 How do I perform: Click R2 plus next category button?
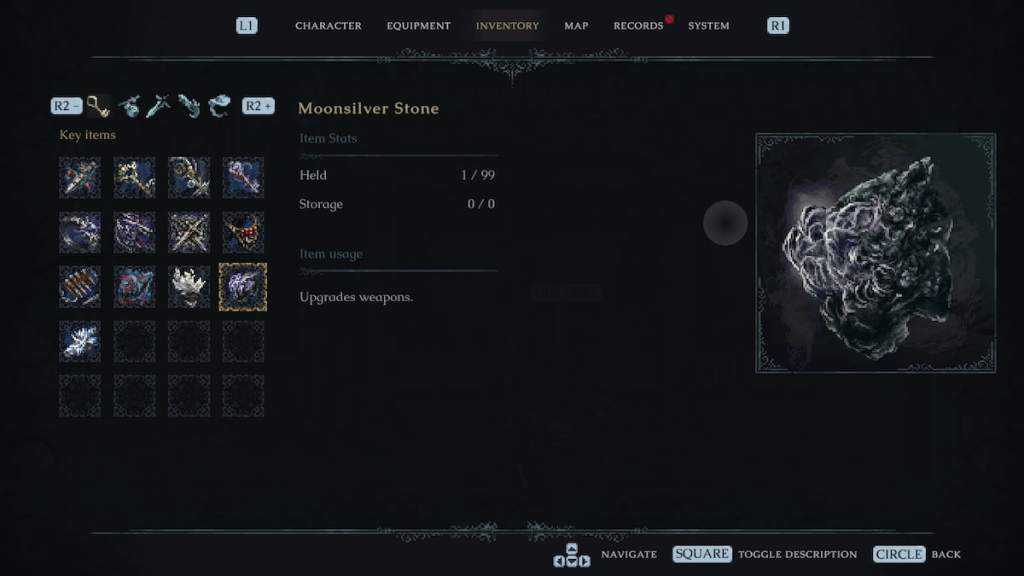[x=258, y=106]
